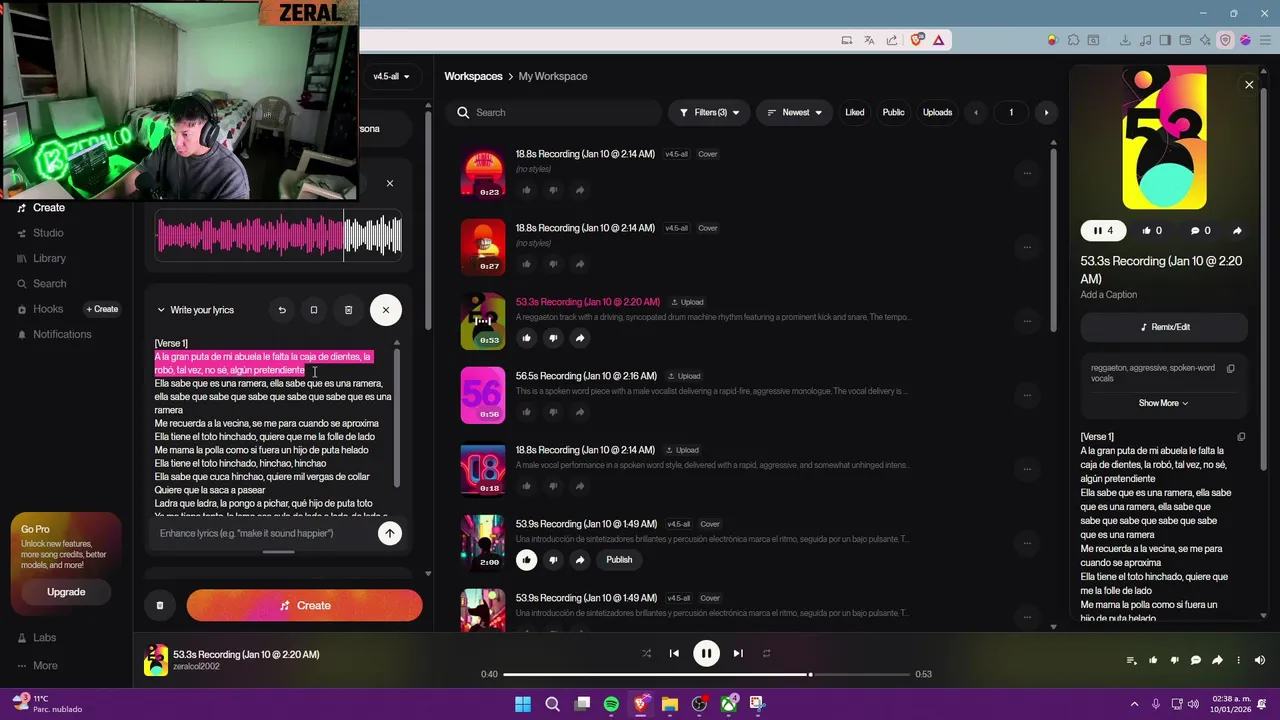Go to the previous page of songs
The image size is (1280, 720).
tap(976, 113)
